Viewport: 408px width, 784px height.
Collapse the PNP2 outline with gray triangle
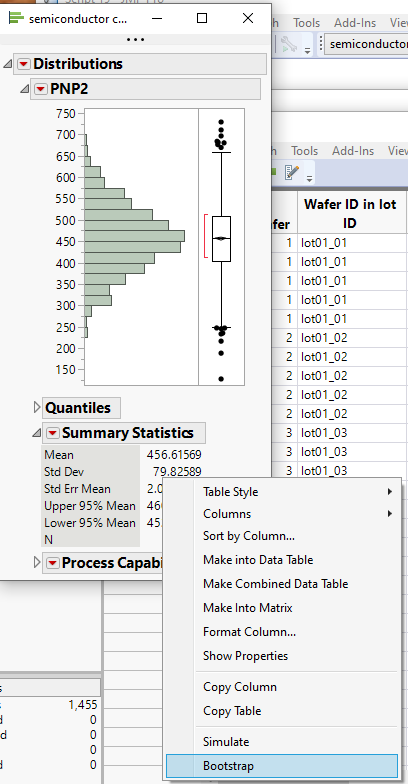(x=24, y=89)
